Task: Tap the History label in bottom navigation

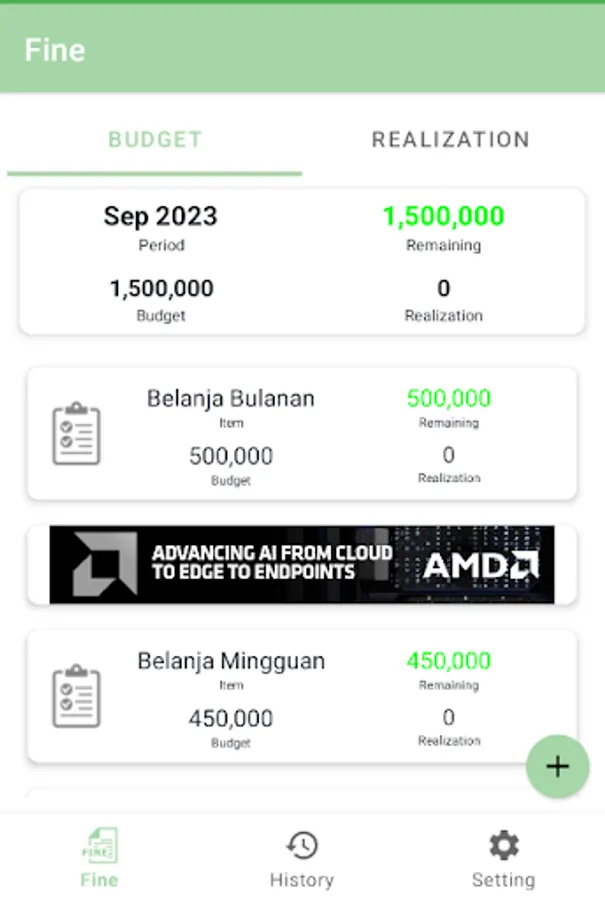Action: (301, 880)
